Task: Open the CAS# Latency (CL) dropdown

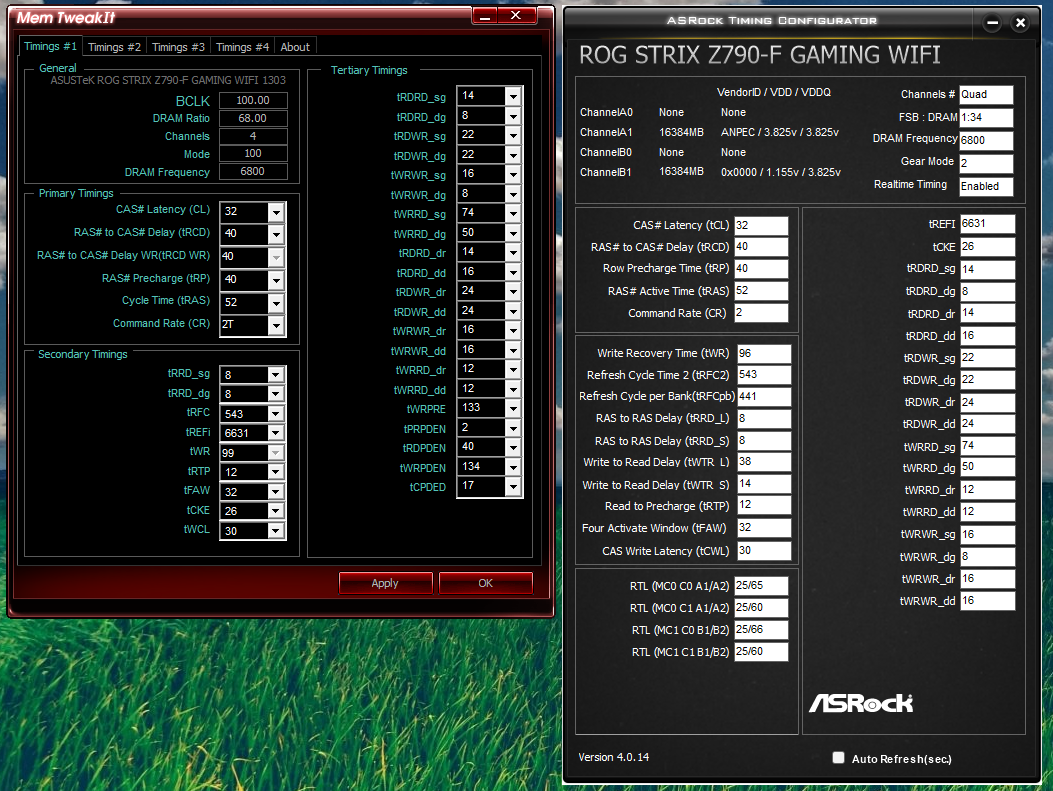Action: [276, 212]
